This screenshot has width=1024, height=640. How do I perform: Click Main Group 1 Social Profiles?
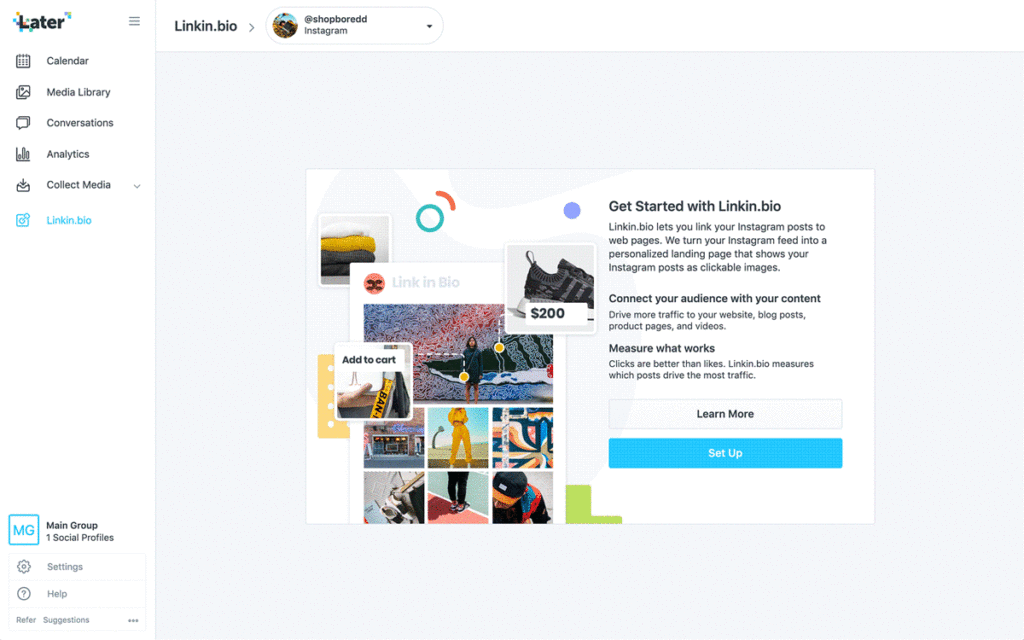[80, 532]
